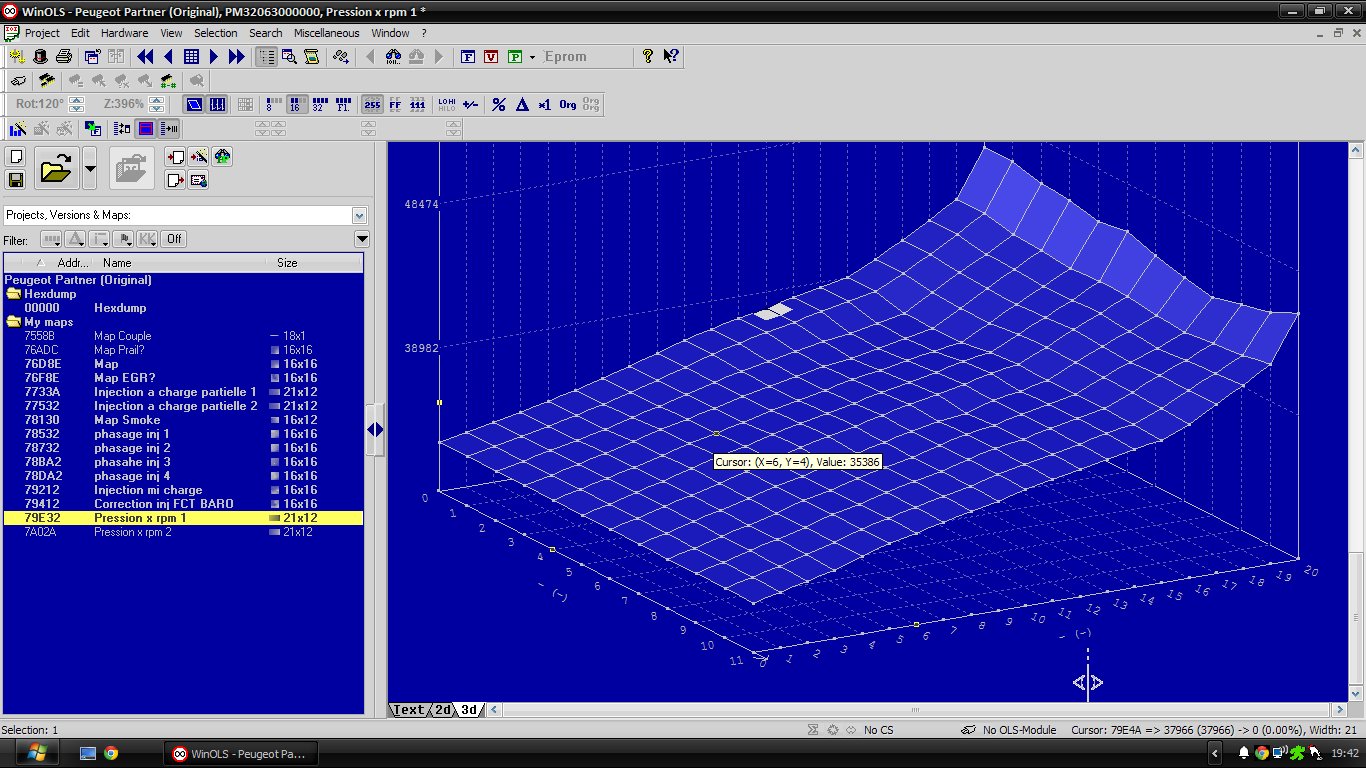
Task: Collapse the My maps folder
Action: point(14,322)
